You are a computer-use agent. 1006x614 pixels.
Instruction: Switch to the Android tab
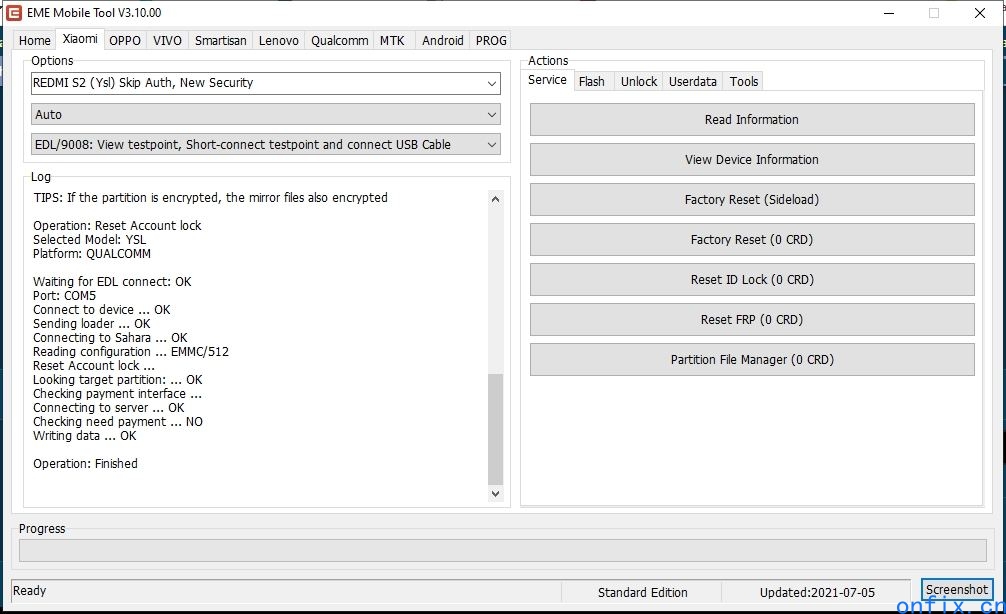[x=443, y=40]
